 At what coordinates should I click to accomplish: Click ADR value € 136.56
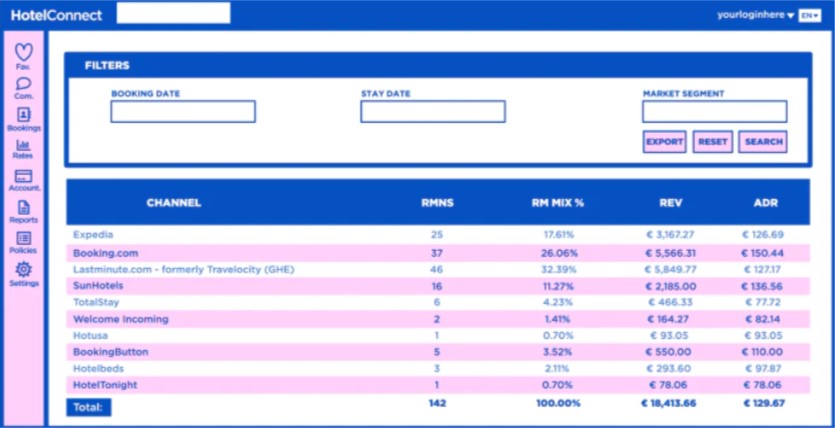coord(762,286)
